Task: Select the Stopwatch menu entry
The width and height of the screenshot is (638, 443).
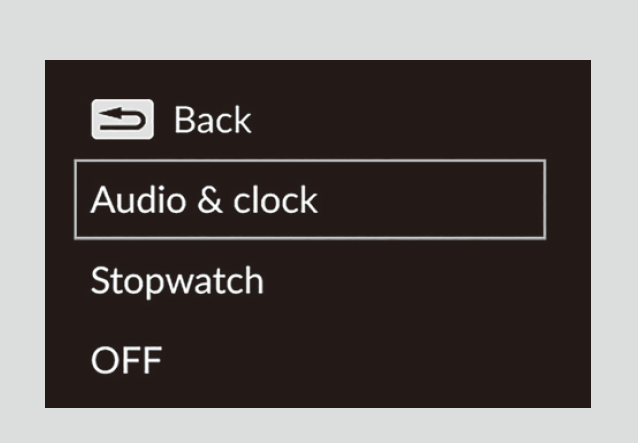Action: [177, 281]
